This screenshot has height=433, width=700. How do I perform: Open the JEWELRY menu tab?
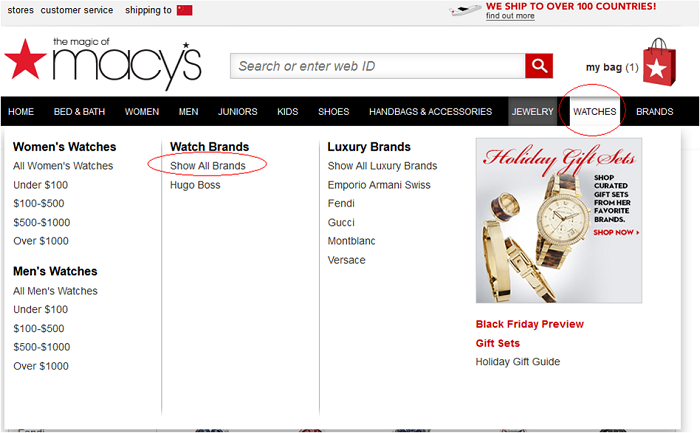[533, 112]
